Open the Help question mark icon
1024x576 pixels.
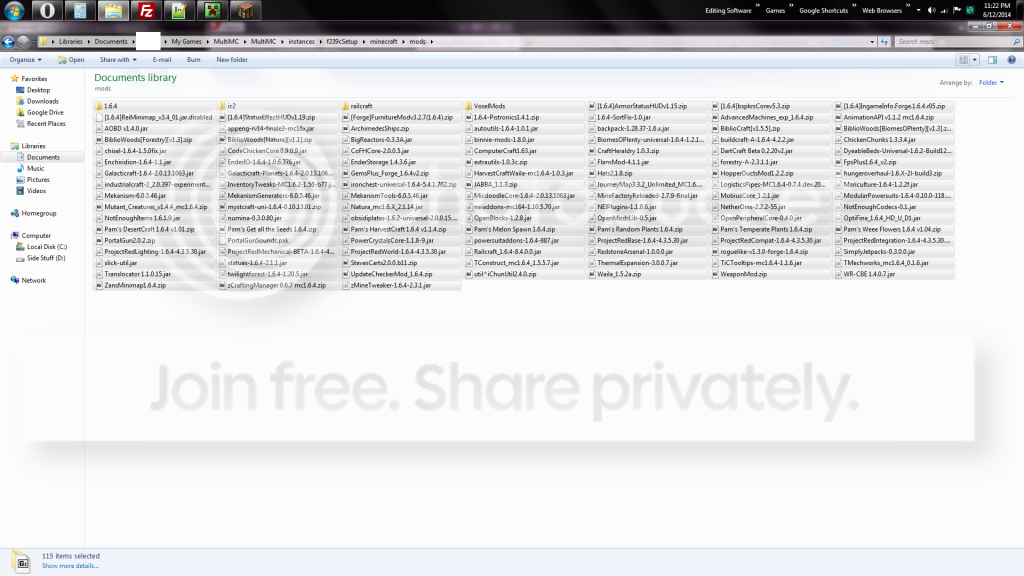1012,60
